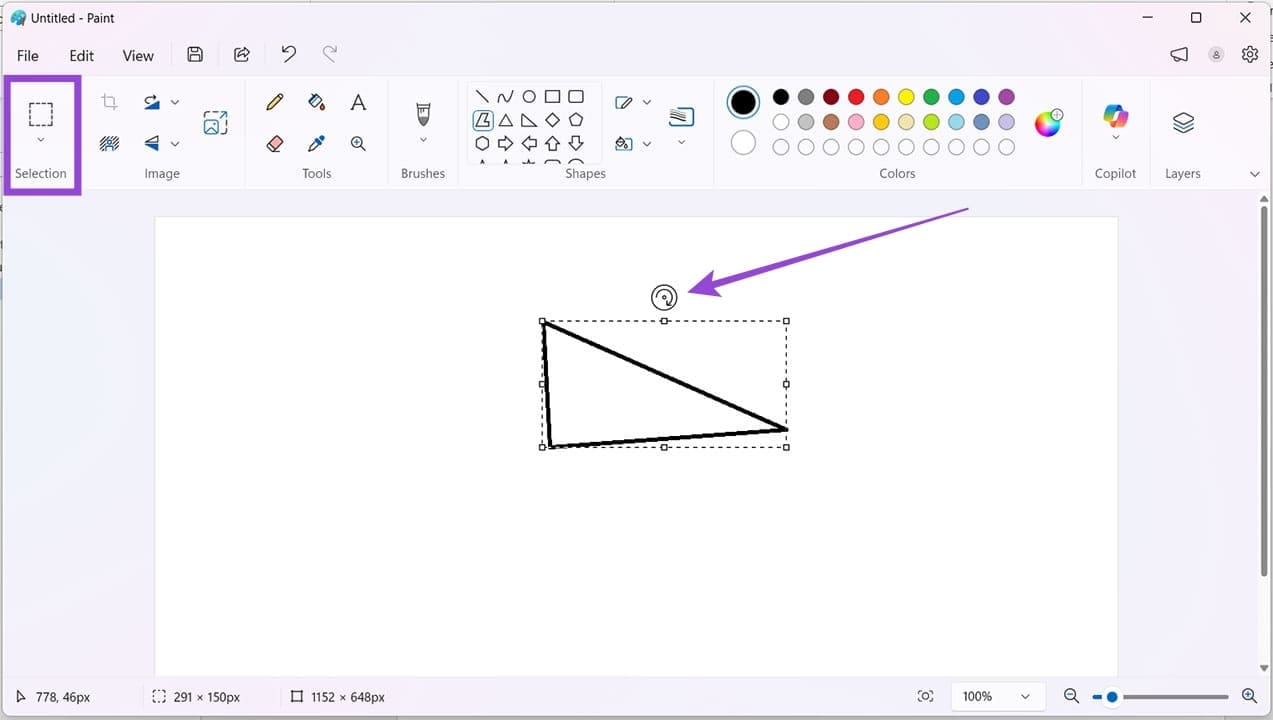Open the File menu
The width and height of the screenshot is (1273, 720).
click(x=27, y=55)
